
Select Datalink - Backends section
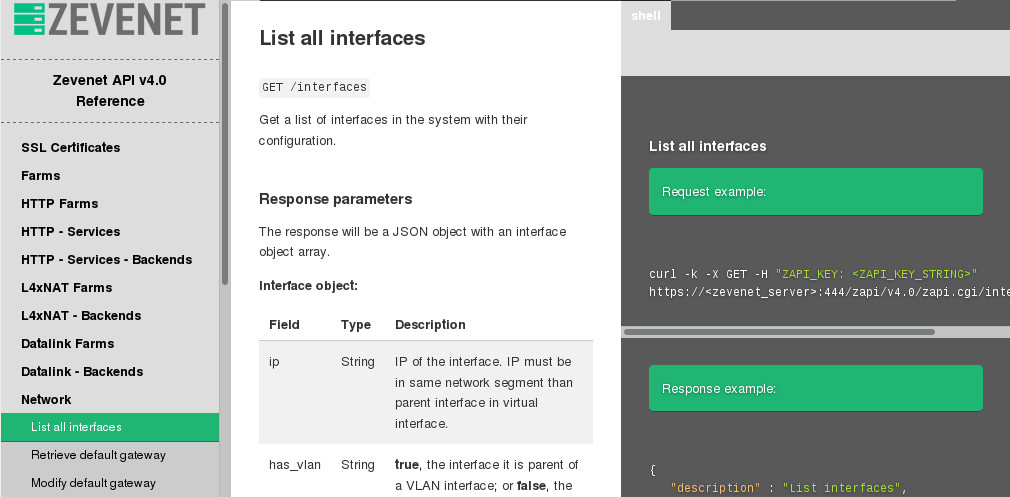point(82,371)
